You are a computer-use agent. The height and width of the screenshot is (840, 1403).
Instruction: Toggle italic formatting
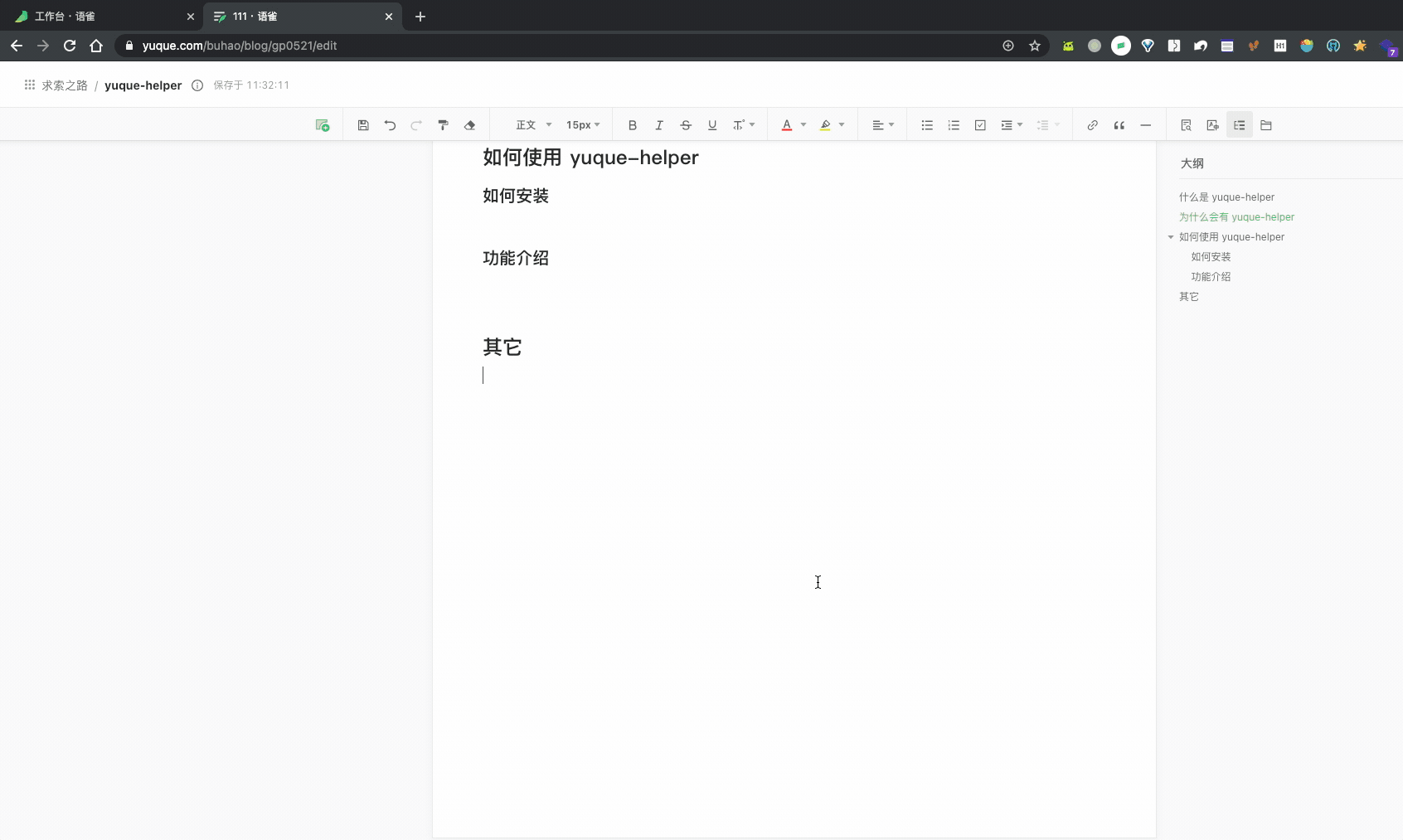tap(659, 125)
